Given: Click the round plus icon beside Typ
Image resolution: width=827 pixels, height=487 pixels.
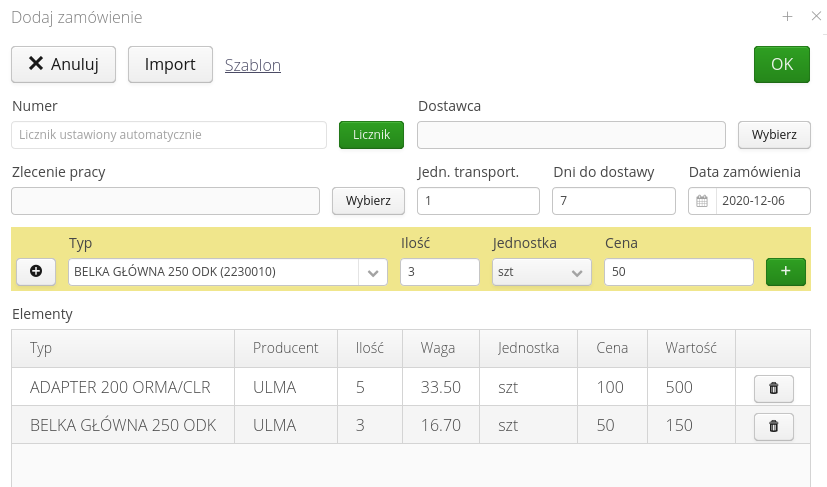Looking at the screenshot, I should point(36,272).
